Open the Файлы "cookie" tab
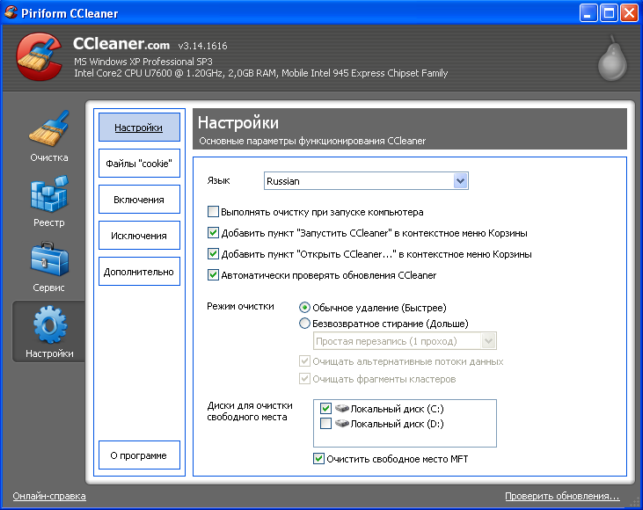The width and height of the screenshot is (643, 510). [x=139, y=164]
